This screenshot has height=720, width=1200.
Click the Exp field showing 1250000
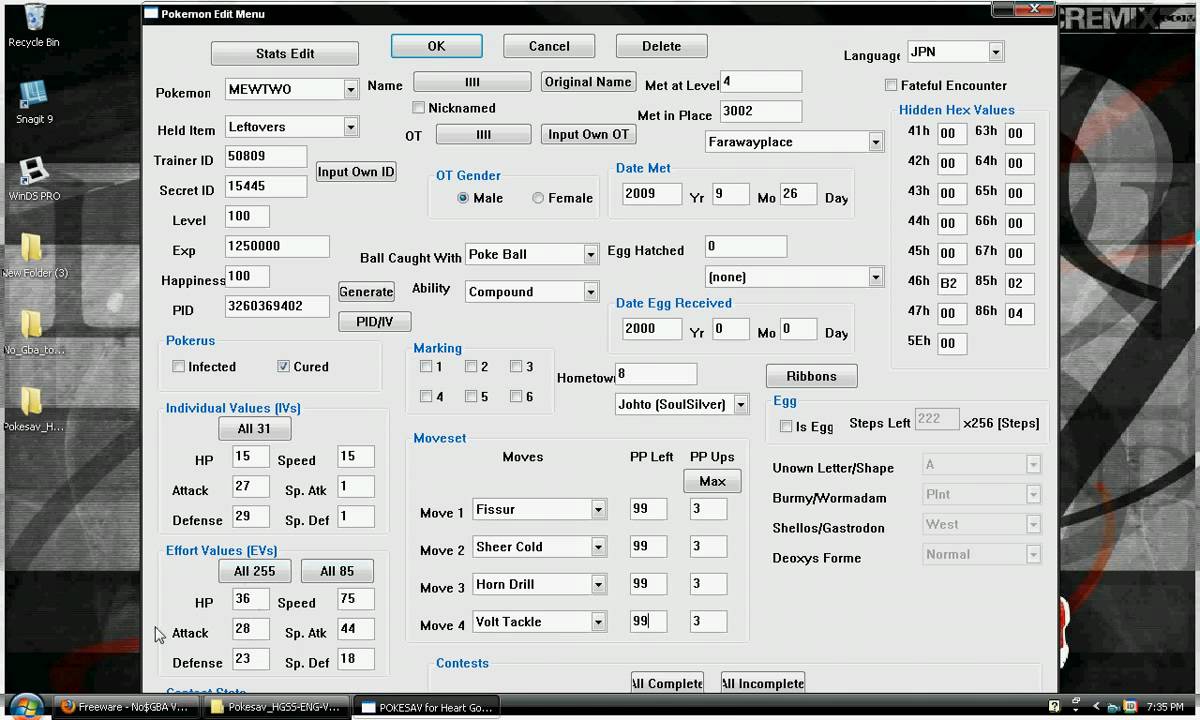(277, 246)
